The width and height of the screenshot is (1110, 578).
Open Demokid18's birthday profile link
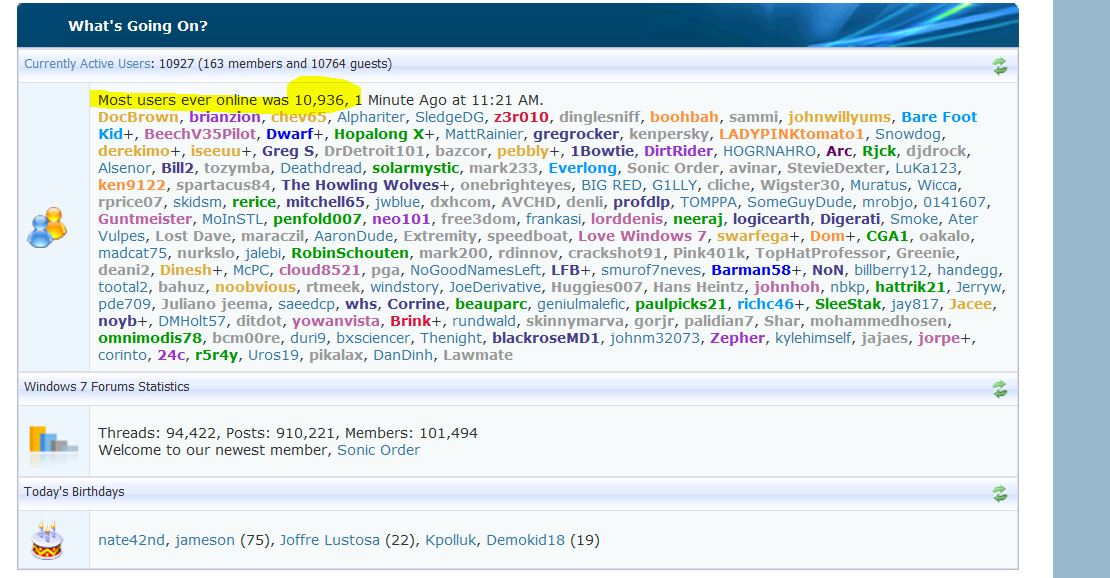(x=525, y=540)
